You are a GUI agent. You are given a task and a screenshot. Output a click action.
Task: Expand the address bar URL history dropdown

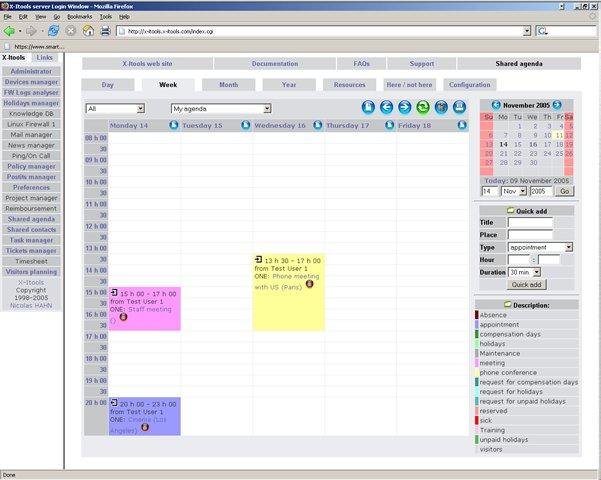pos(527,31)
